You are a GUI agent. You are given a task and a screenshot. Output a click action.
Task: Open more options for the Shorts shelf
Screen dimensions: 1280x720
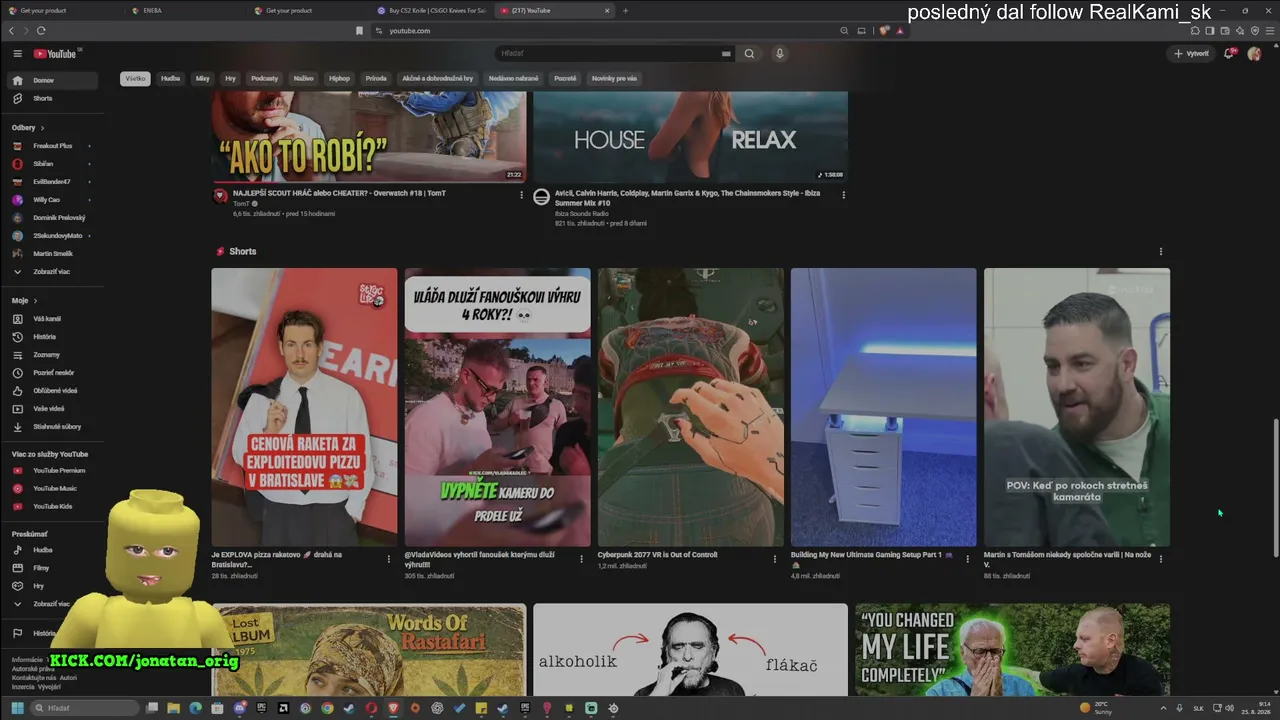[x=1161, y=252]
